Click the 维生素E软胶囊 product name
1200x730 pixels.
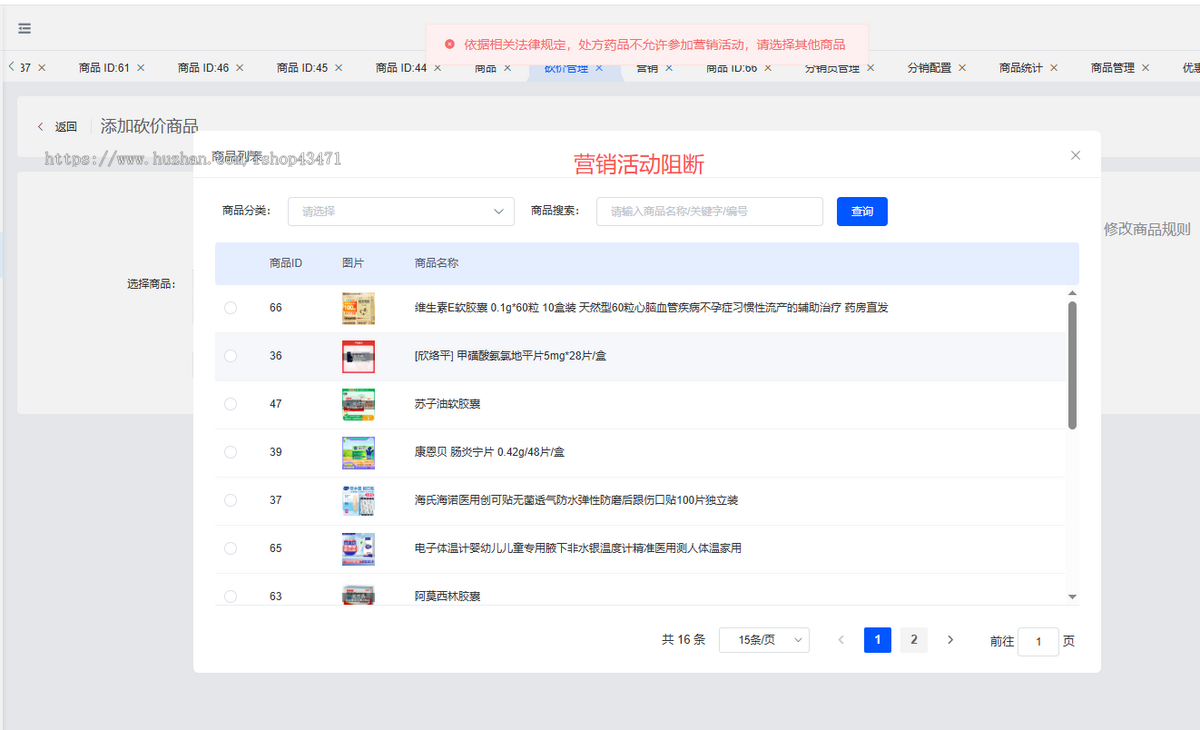[x=651, y=308]
